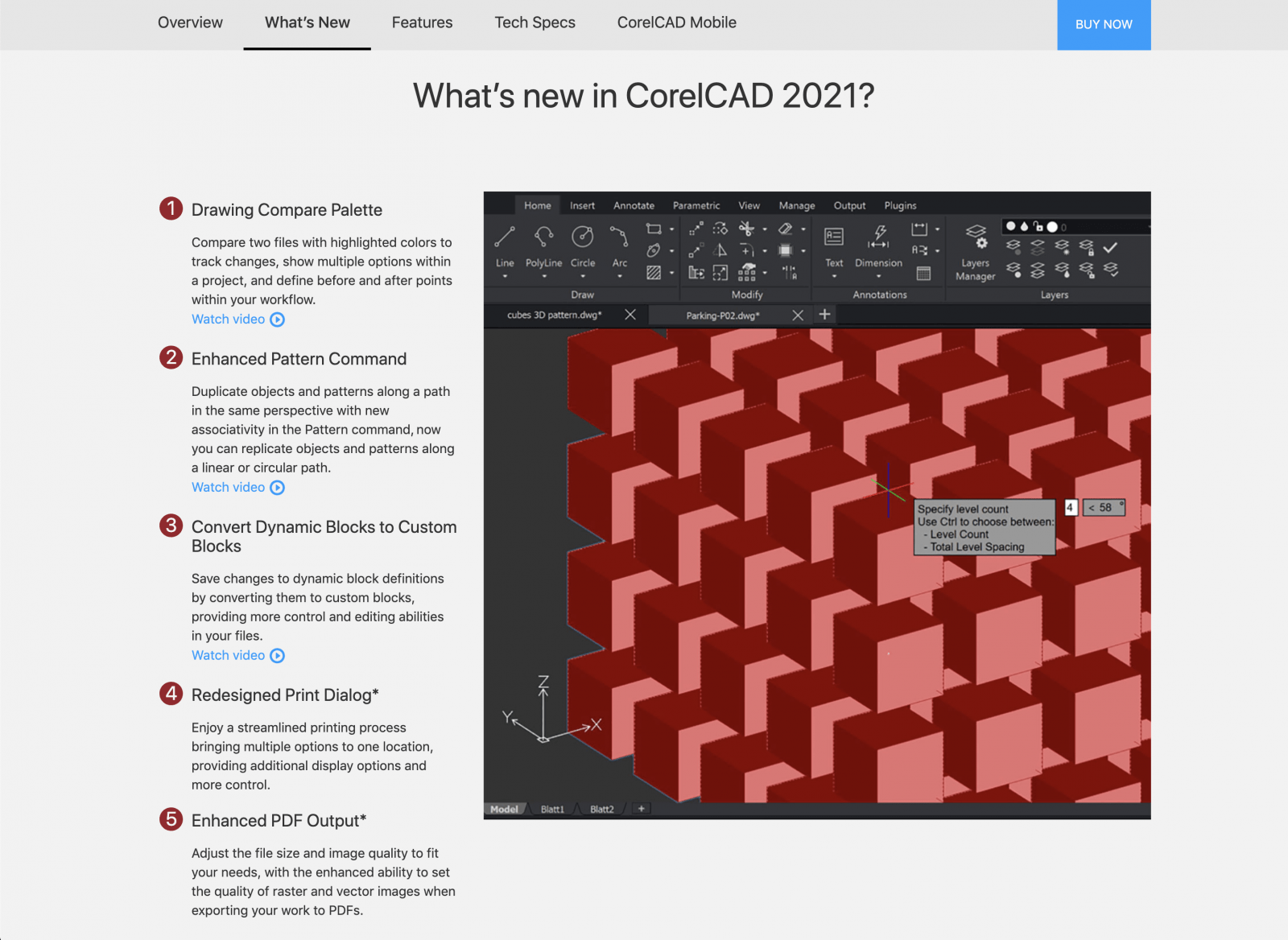Open the Dimension tool dropdown arrow
This screenshot has height=940, width=1288.
tap(879, 276)
